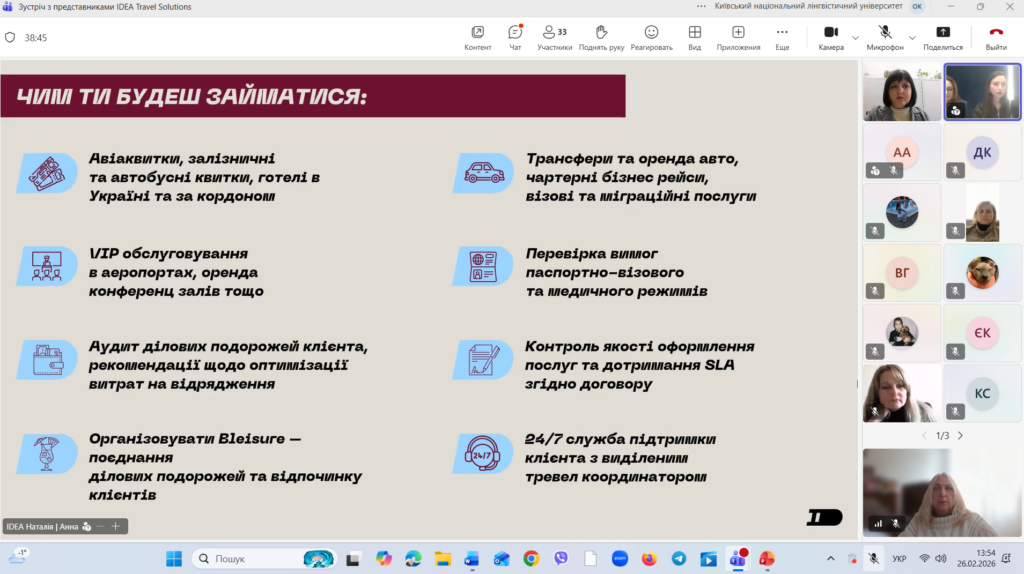Open the Вид layout options
The image size is (1024, 574).
pos(694,37)
